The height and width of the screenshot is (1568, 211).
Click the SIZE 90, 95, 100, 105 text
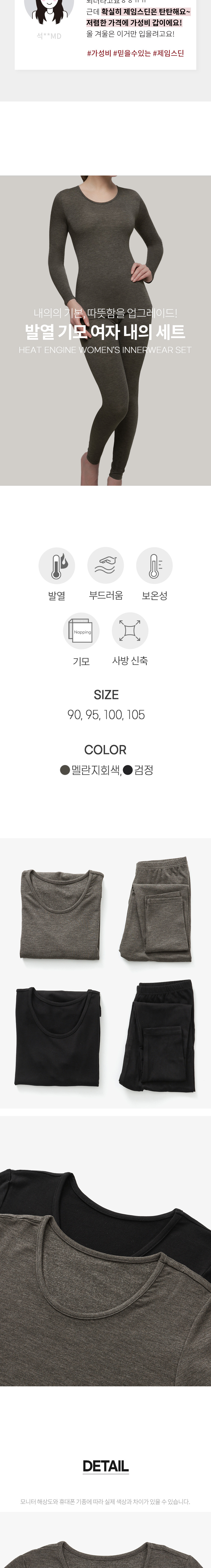pyautogui.click(x=106, y=715)
